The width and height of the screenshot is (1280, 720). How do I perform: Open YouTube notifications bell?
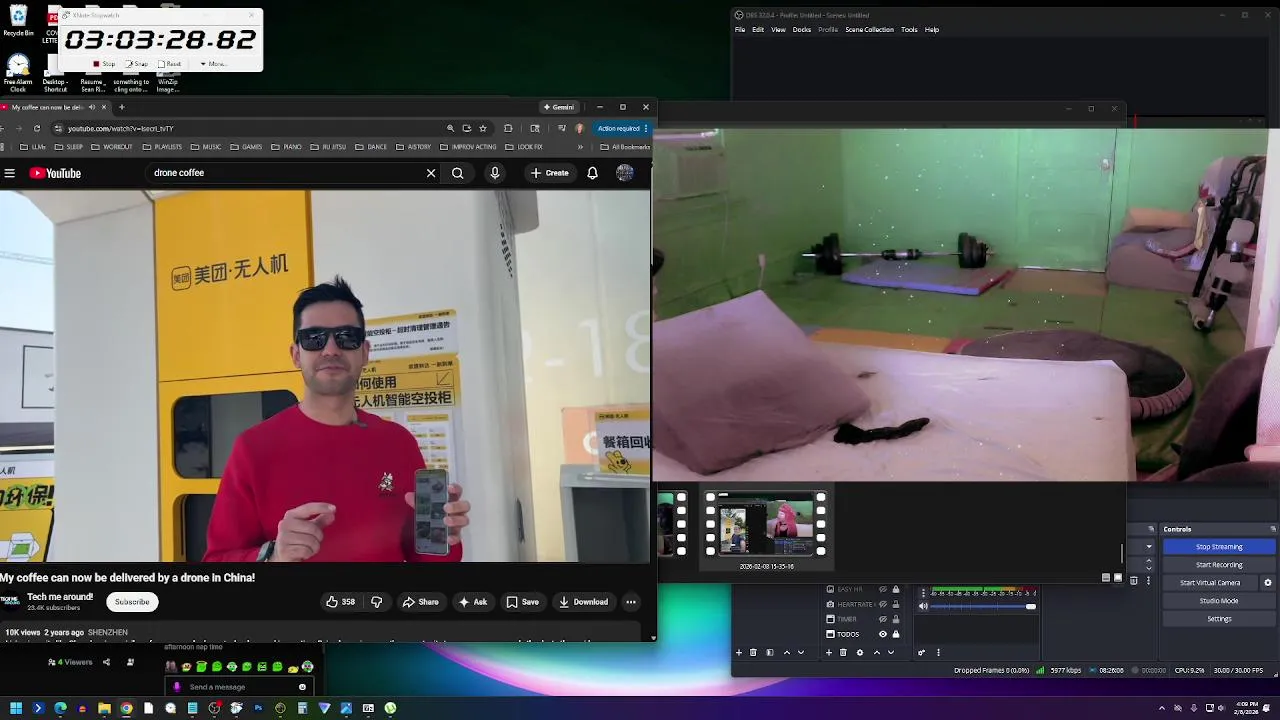pyautogui.click(x=592, y=173)
